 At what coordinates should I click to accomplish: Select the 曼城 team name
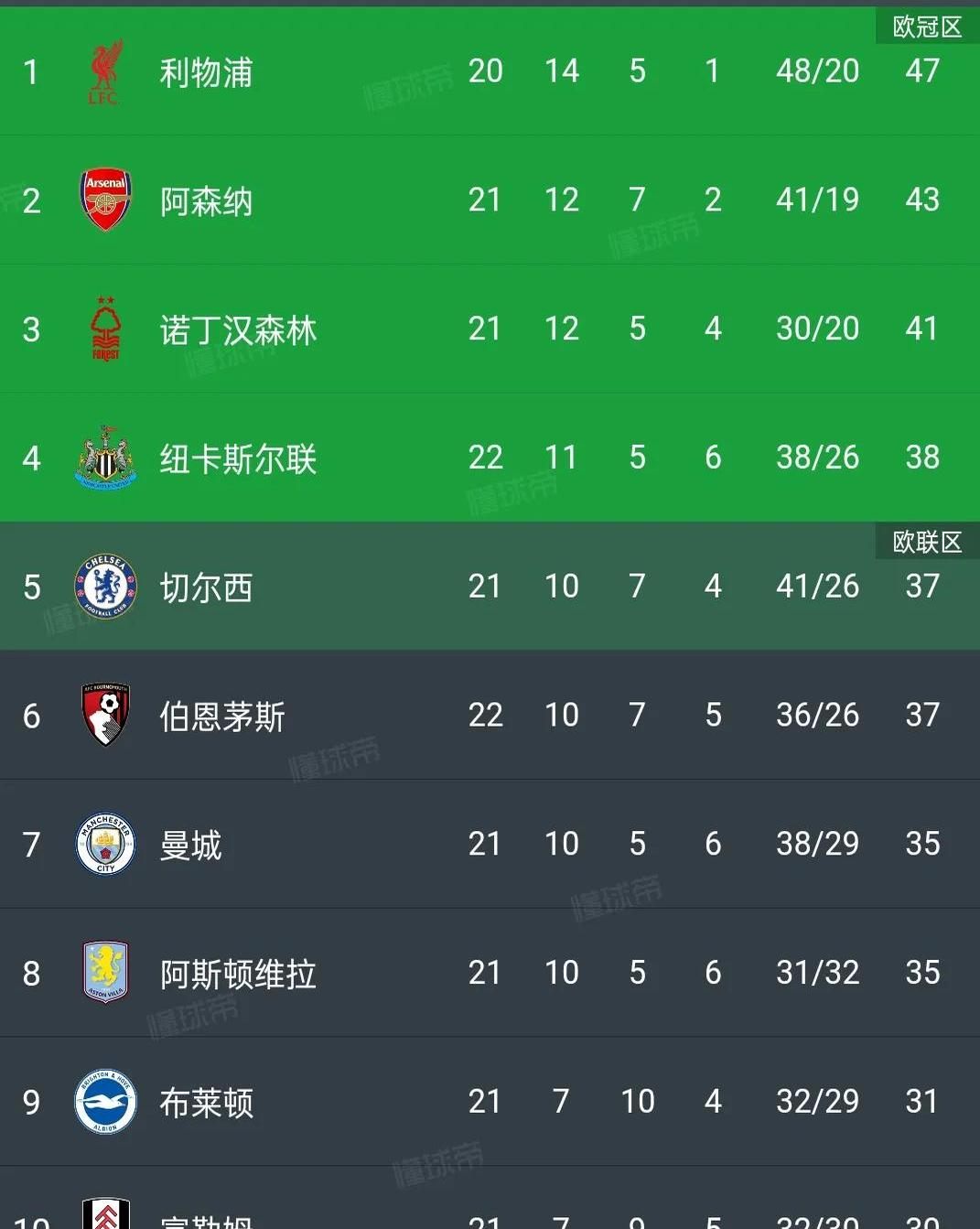click(x=190, y=845)
